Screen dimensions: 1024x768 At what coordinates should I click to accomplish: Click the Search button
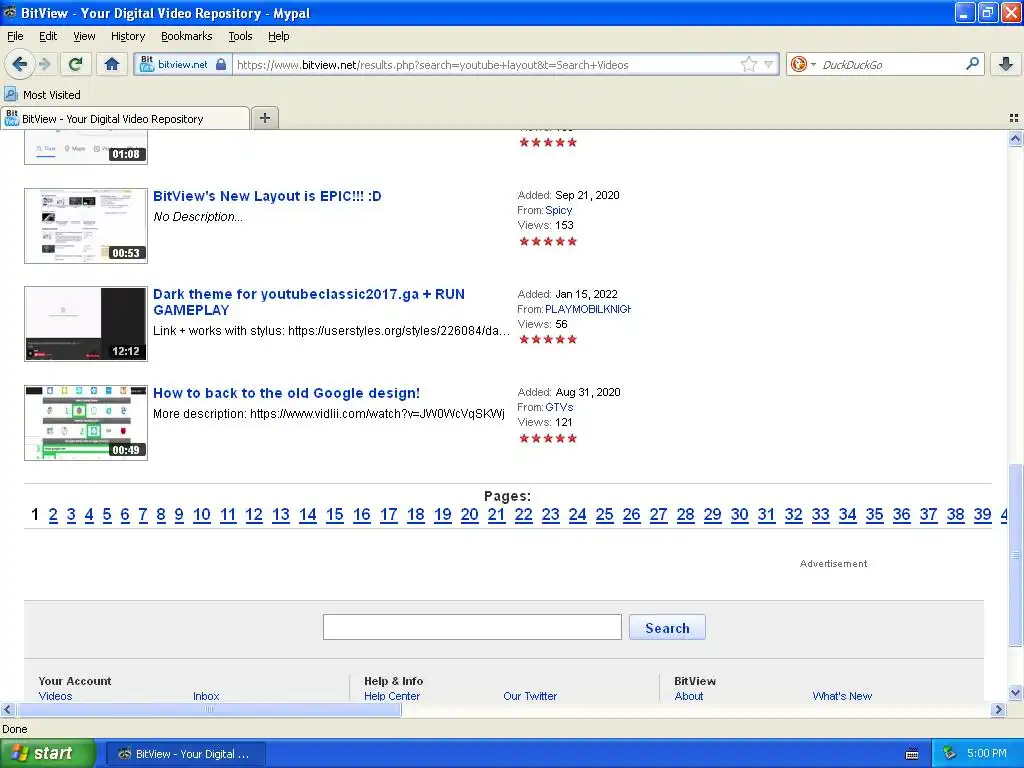pyautogui.click(x=667, y=628)
